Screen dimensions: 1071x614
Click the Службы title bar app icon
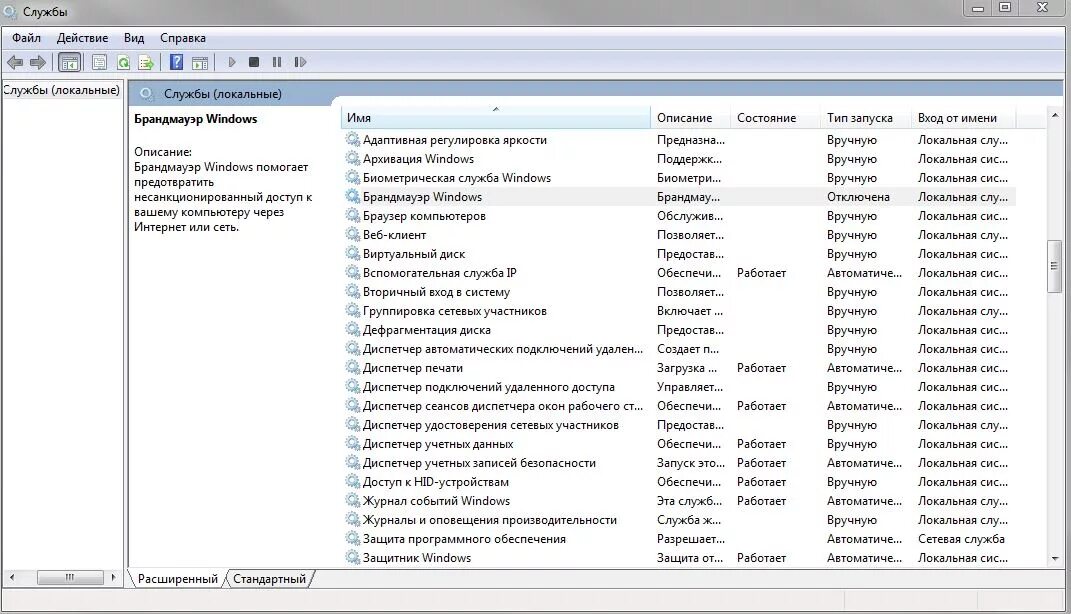coord(10,12)
